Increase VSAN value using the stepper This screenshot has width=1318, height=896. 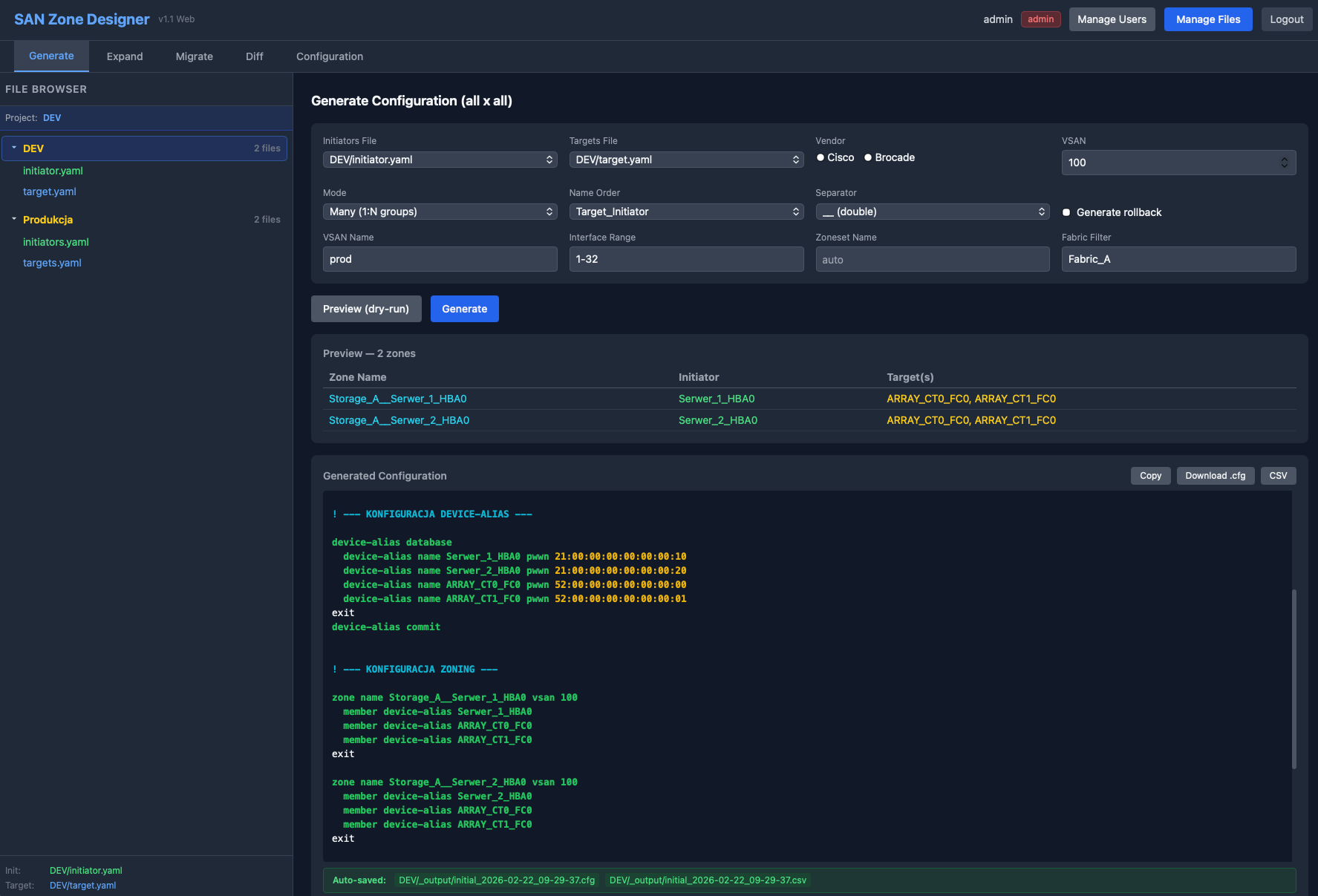click(x=1286, y=159)
